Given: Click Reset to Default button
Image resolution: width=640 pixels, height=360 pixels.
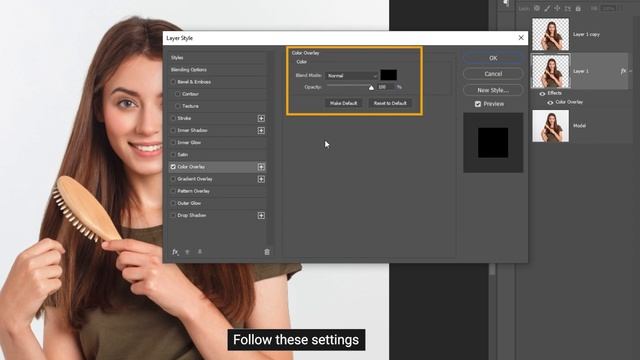Looking at the screenshot, I should point(390,103).
